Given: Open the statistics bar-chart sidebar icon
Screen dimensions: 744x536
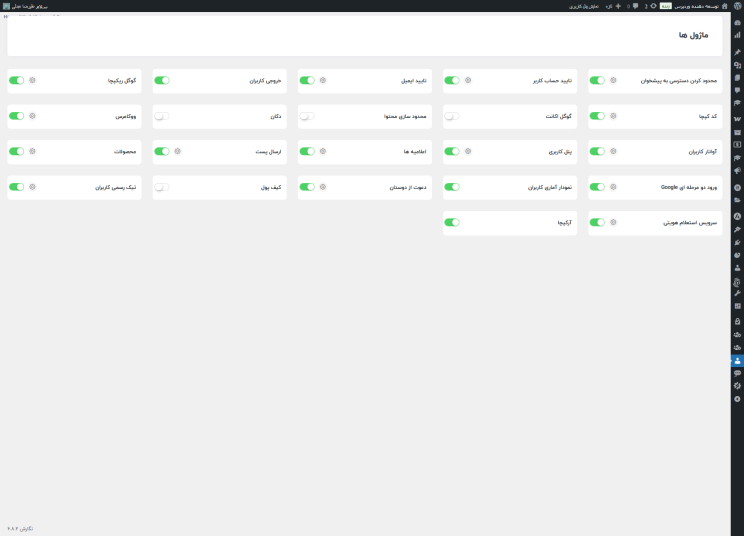Looking at the screenshot, I should (737, 35).
